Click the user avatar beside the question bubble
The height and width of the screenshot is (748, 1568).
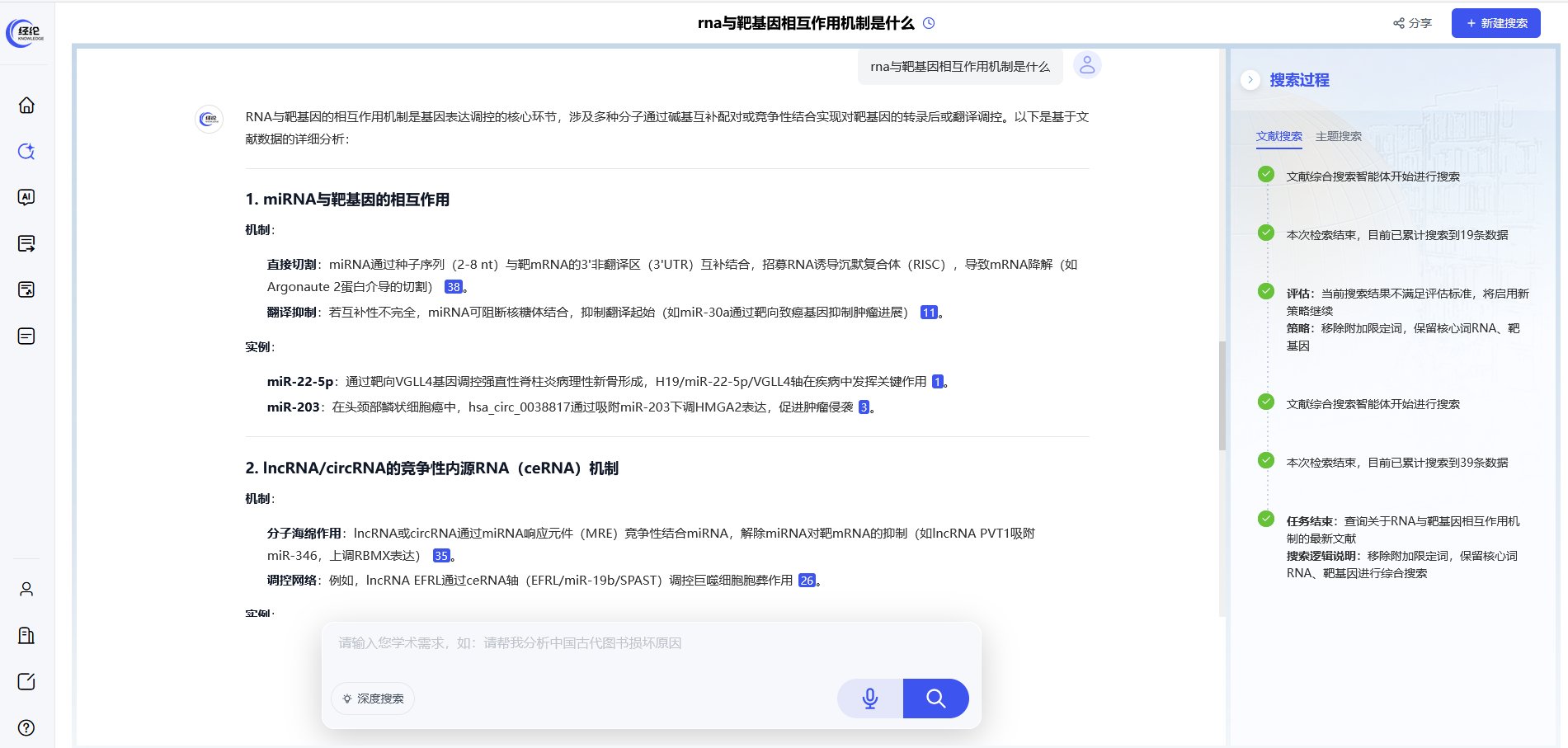click(1086, 64)
